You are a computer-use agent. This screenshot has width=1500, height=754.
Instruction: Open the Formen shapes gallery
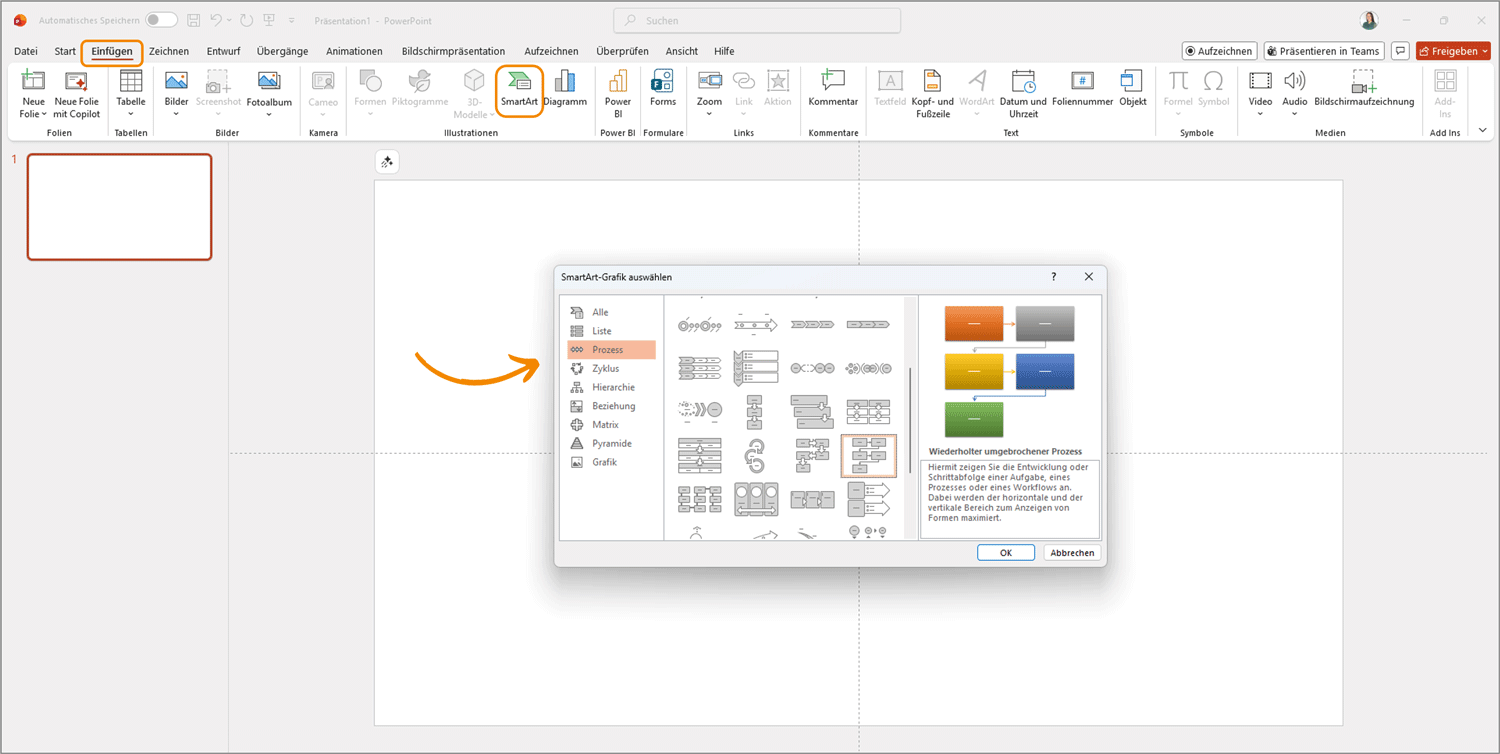point(370,90)
